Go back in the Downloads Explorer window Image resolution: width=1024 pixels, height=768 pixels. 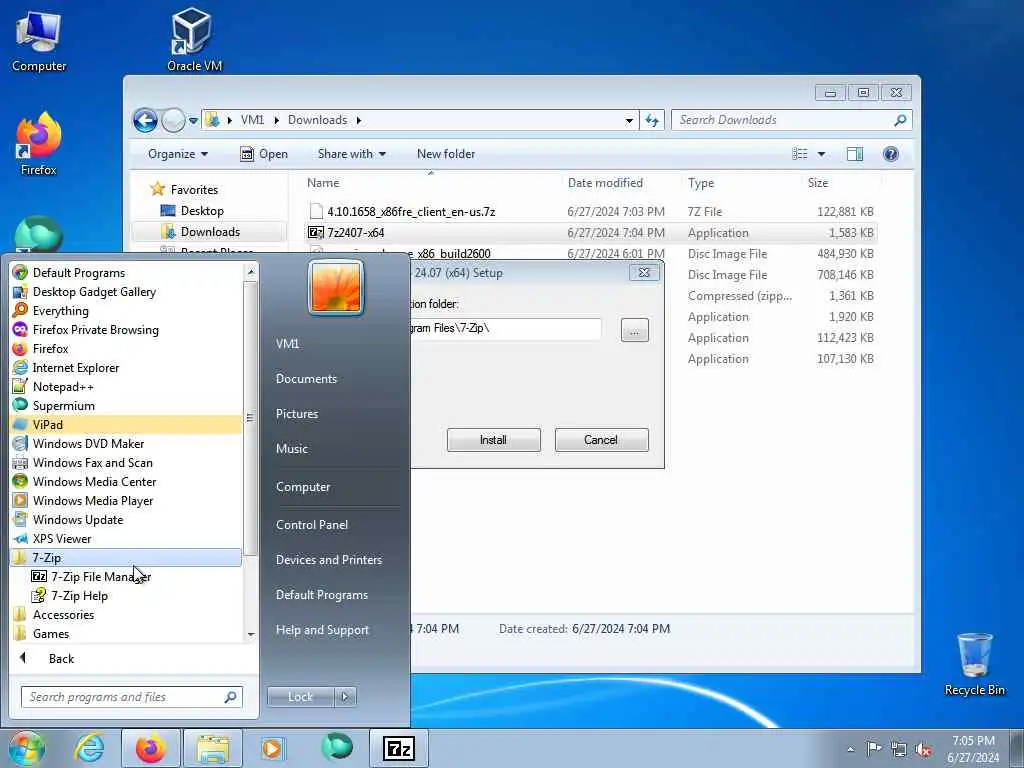(x=145, y=120)
